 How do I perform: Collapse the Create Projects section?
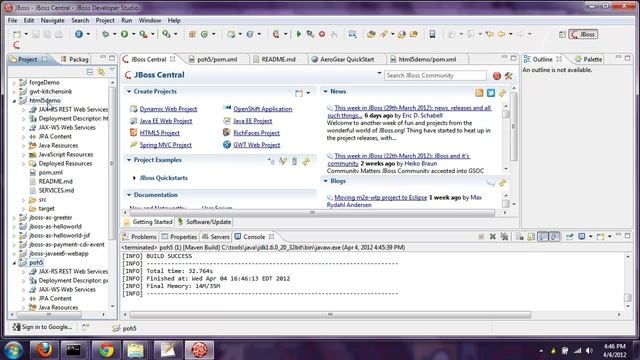[129, 91]
